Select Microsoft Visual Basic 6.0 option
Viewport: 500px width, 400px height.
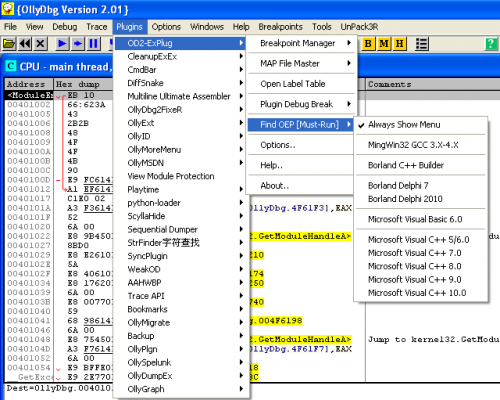tap(421, 219)
